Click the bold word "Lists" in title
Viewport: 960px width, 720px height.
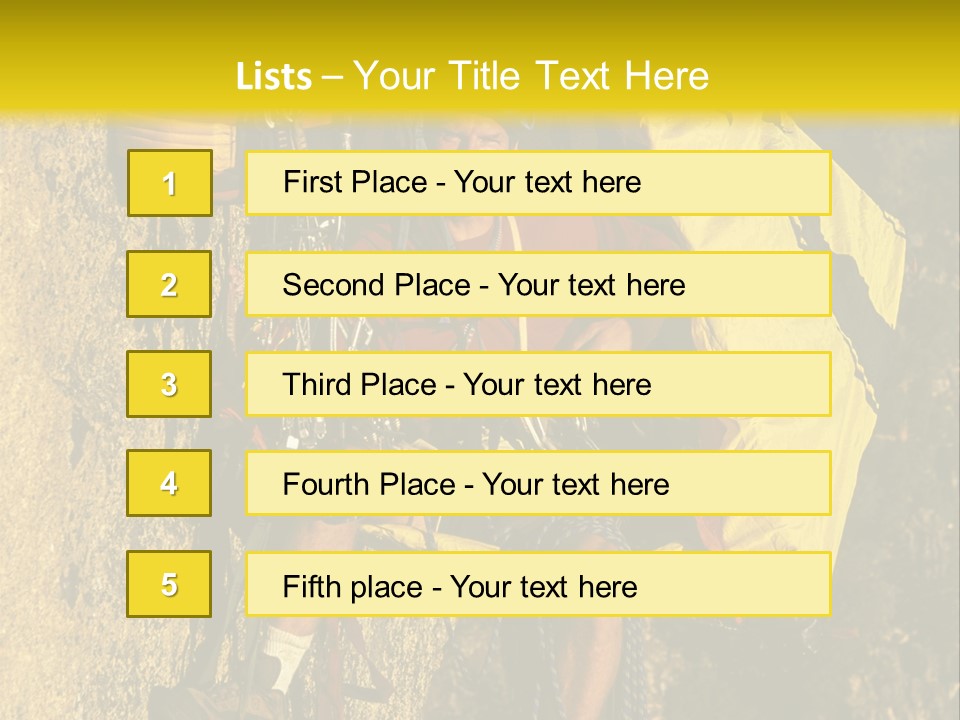click(273, 77)
